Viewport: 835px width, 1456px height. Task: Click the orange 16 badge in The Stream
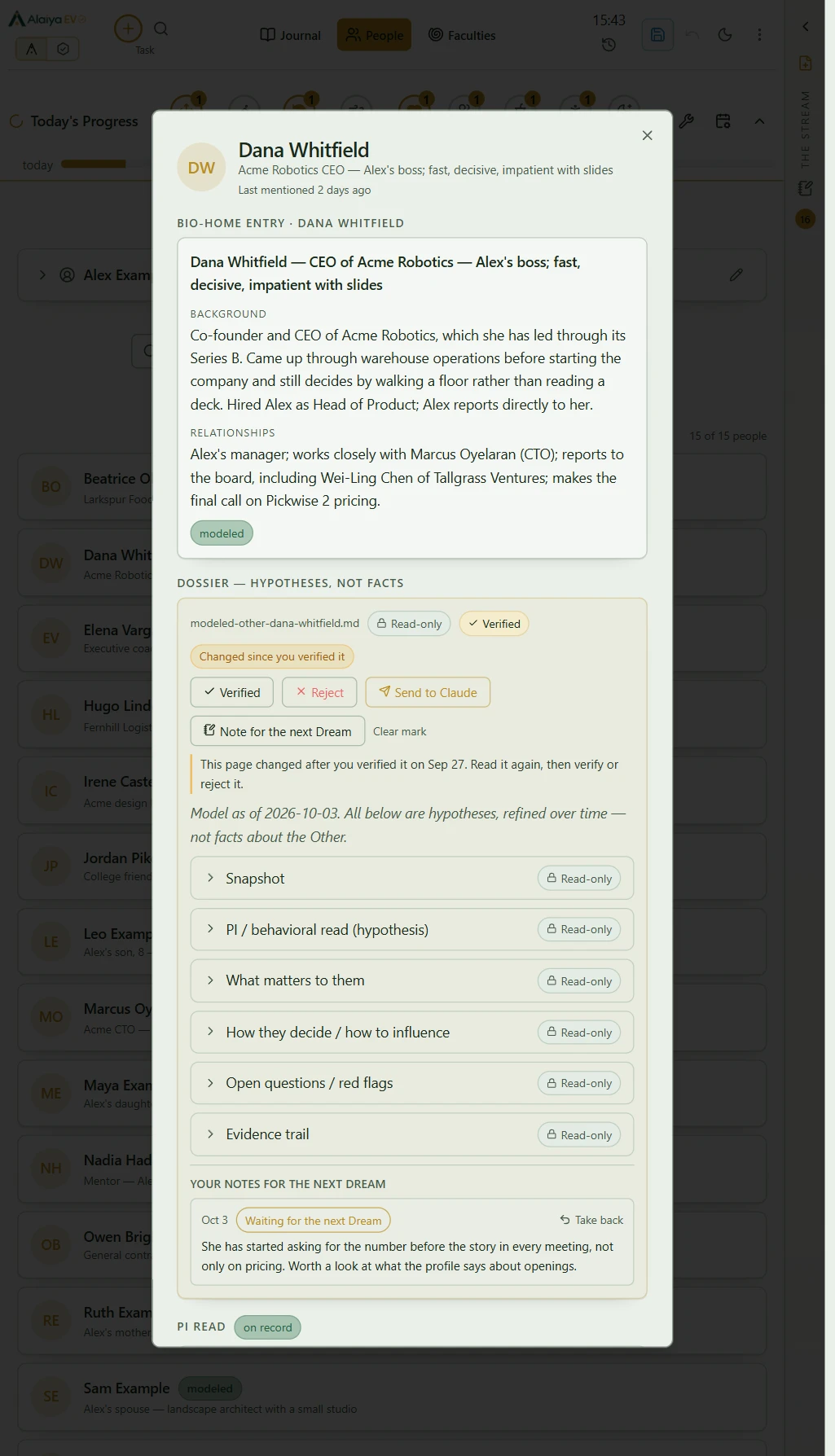805,219
